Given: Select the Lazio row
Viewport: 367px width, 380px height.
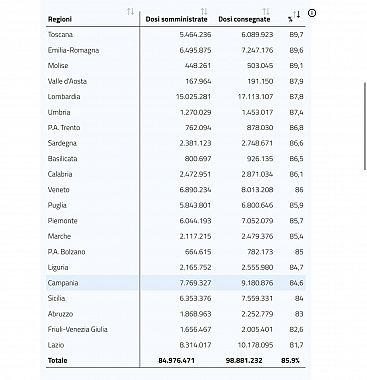Looking at the screenshot, I should tap(176, 345).
